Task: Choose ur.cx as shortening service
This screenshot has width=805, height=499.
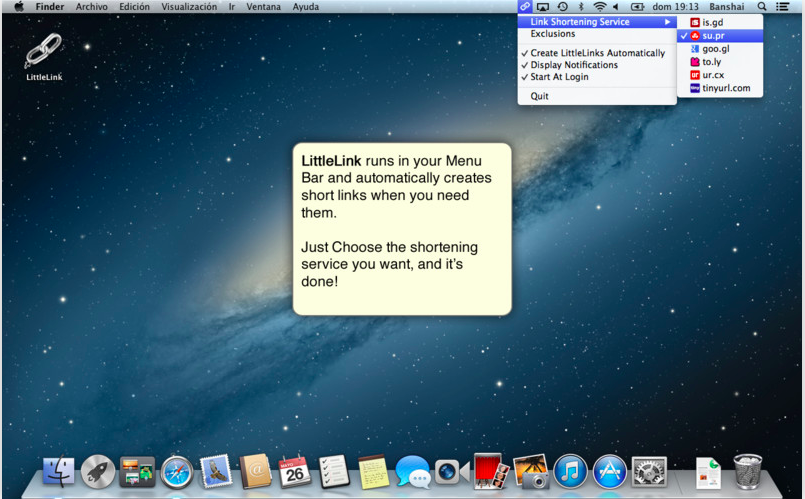Action: coord(720,75)
